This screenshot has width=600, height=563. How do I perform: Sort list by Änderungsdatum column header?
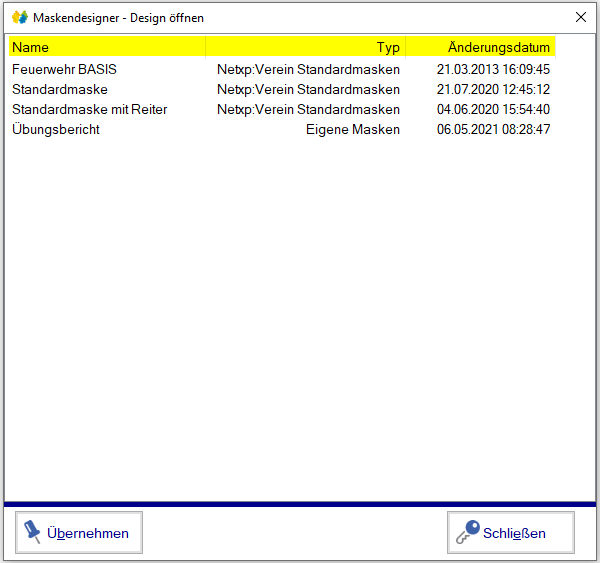[x=480, y=47]
